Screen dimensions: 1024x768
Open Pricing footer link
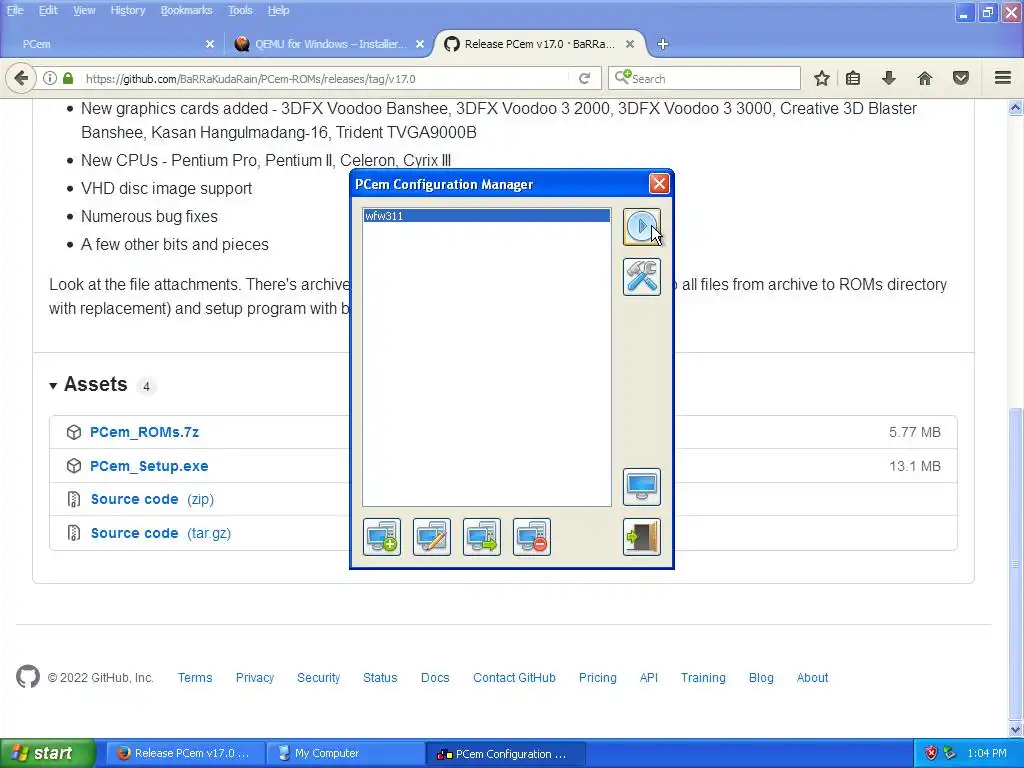click(598, 678)
